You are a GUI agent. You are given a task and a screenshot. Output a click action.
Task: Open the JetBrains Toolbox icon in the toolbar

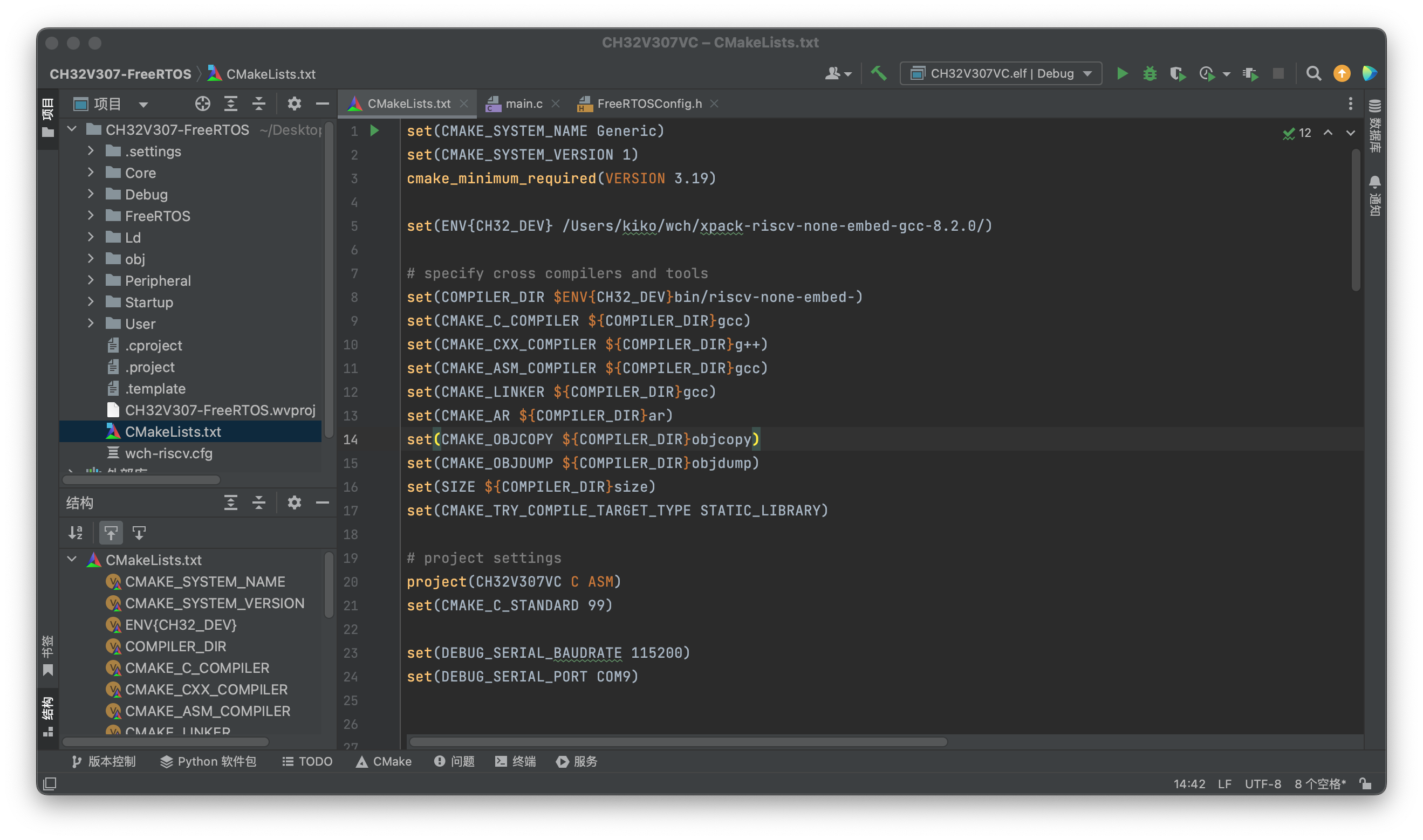(1369, 73)
